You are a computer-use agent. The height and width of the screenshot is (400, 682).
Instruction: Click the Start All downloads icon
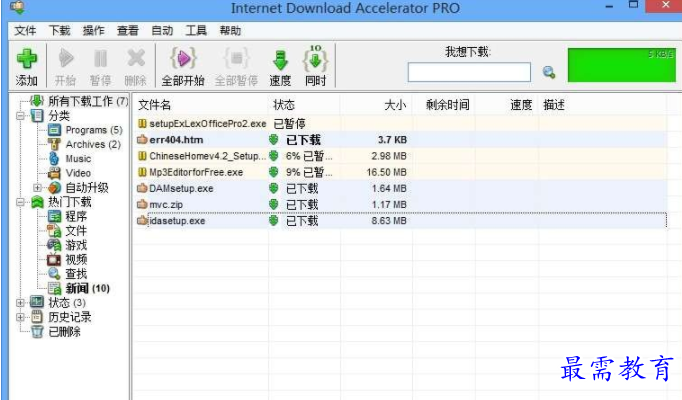183,59
